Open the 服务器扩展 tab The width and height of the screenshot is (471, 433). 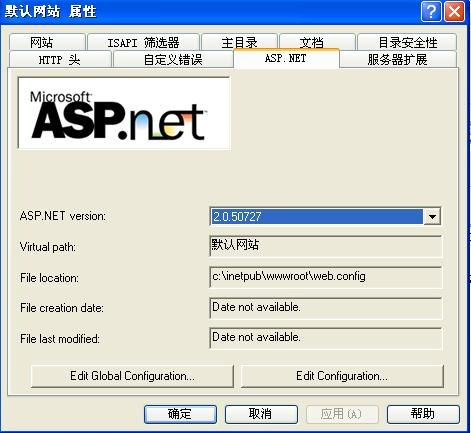coord(398,60)
